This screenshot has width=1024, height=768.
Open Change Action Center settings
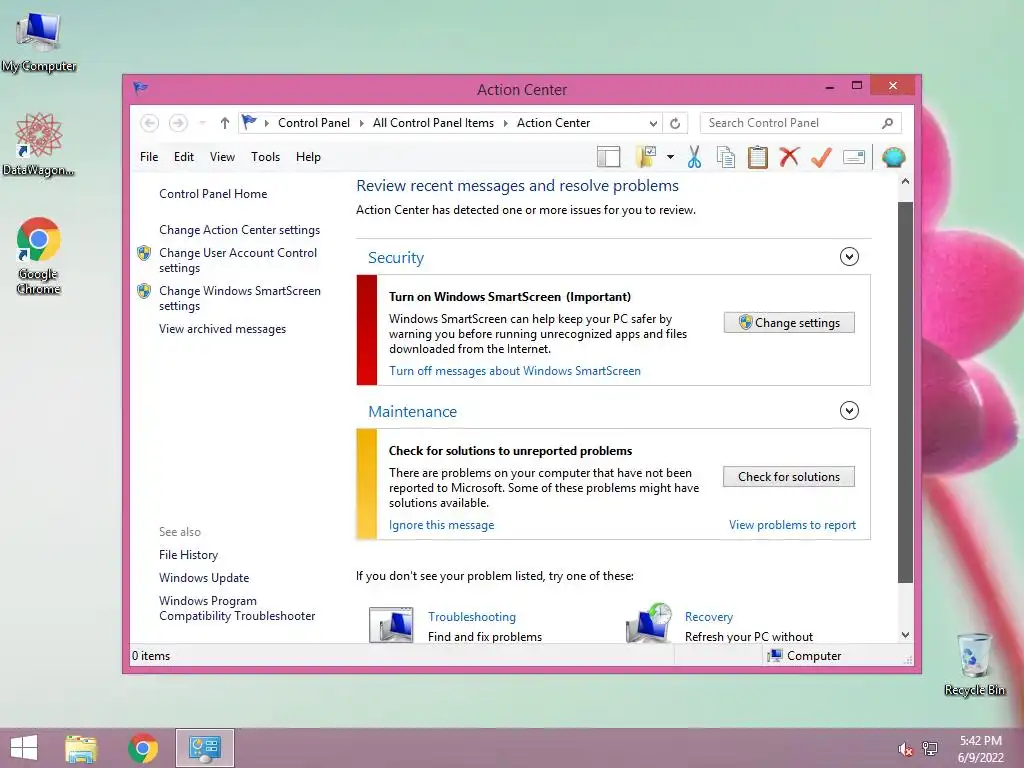point(239,230)
